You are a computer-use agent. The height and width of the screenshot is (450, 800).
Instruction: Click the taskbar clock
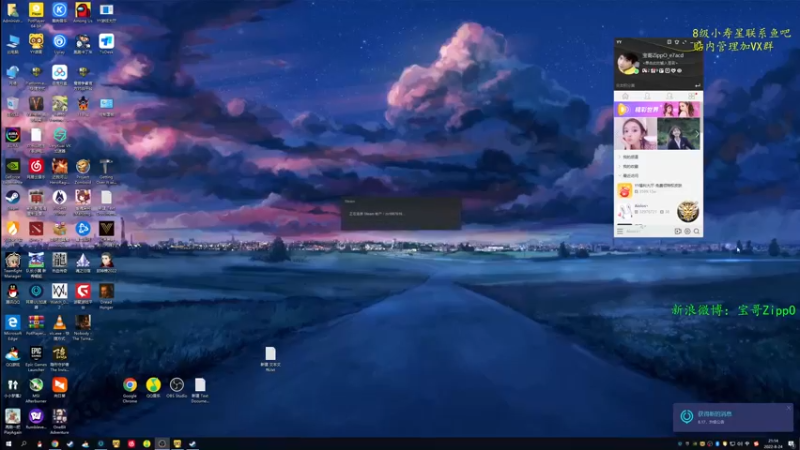tap(773, 444)
